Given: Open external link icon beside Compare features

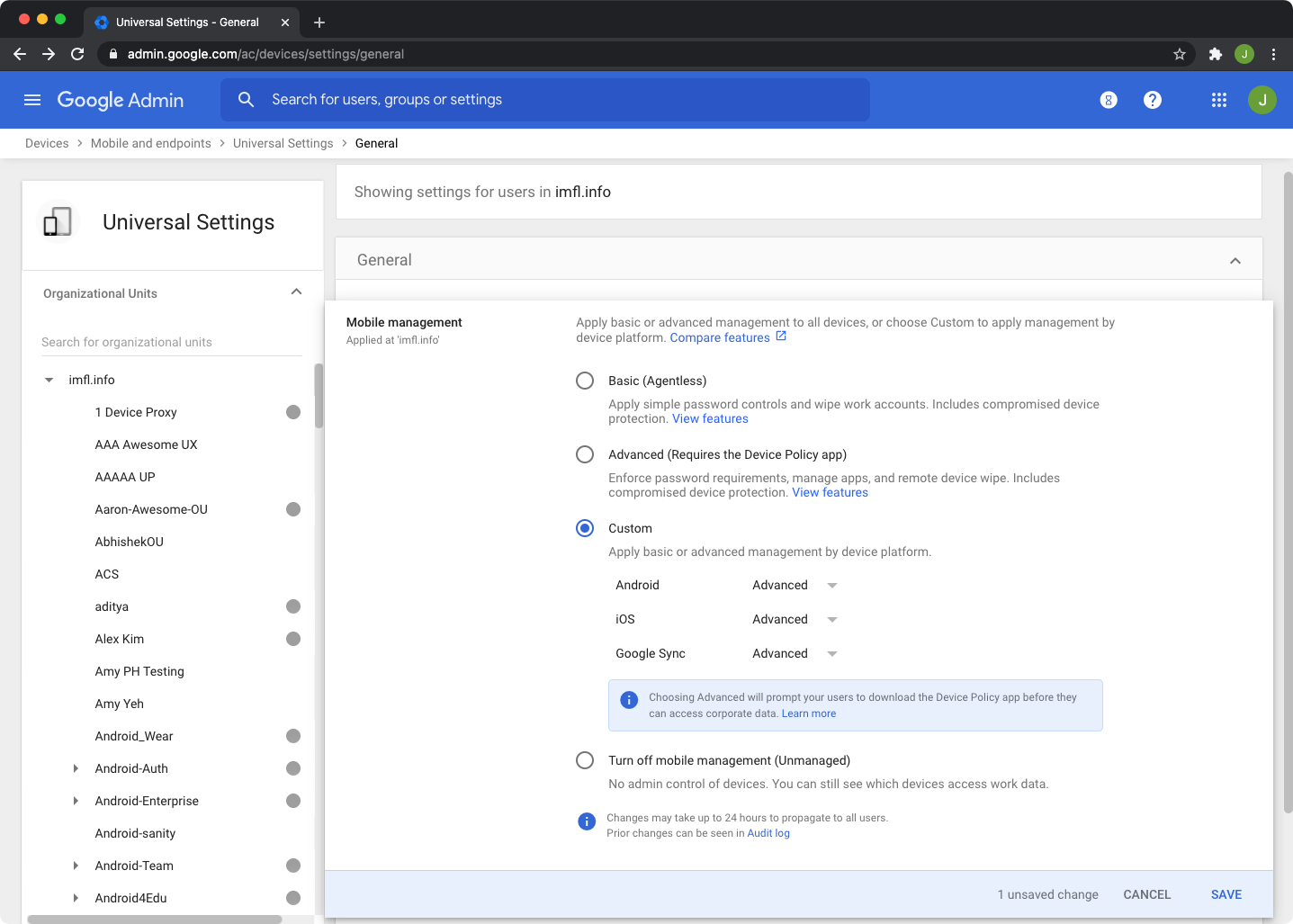Looking at the screenshot, I should [x=781, y=336].
